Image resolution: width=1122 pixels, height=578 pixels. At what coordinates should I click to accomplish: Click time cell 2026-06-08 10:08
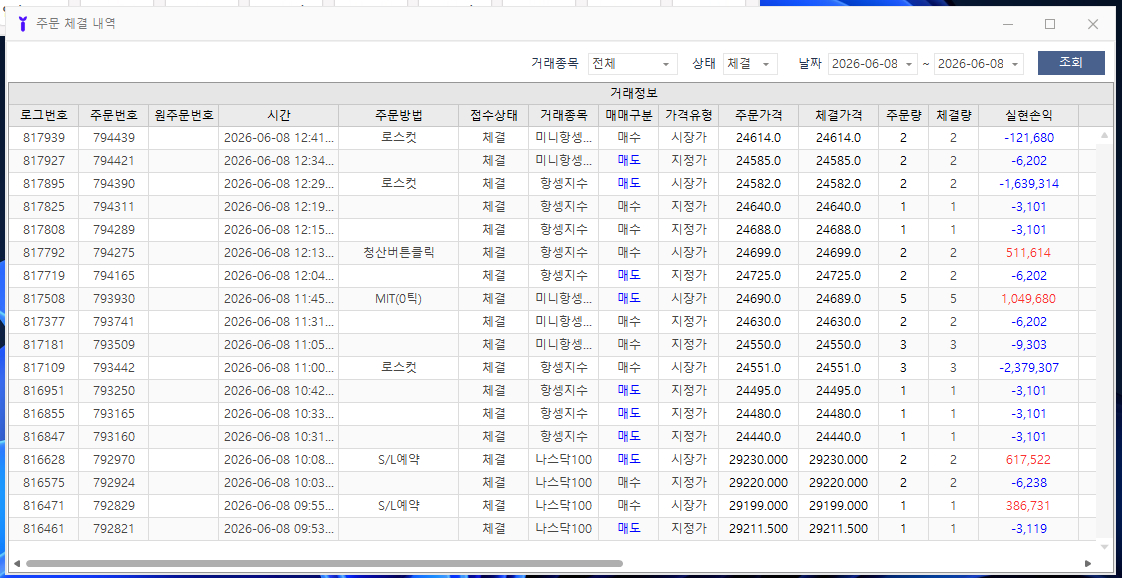[x=278, y=459]
